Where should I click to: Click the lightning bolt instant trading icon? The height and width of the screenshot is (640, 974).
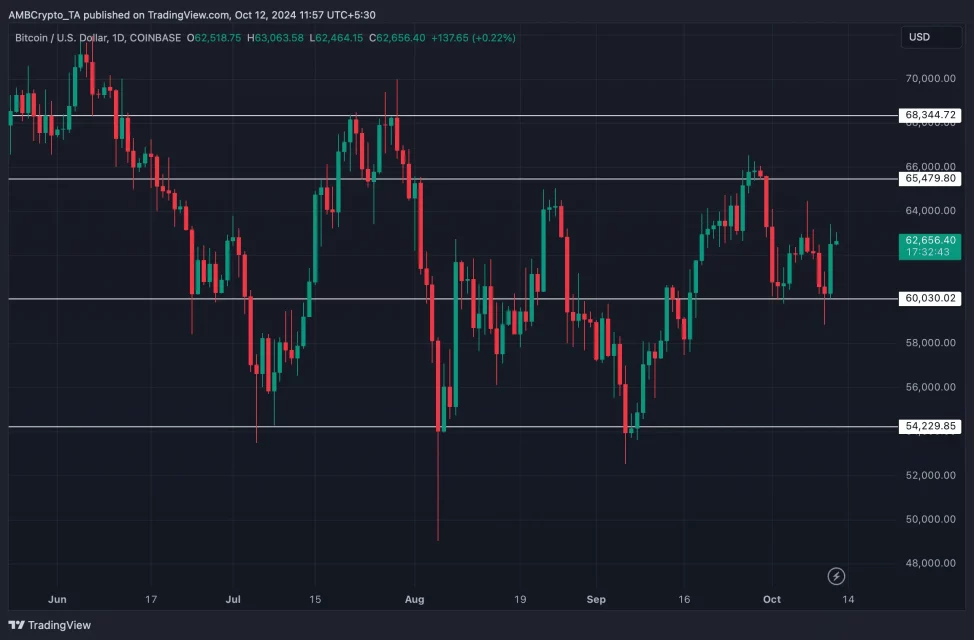point(836,576)
